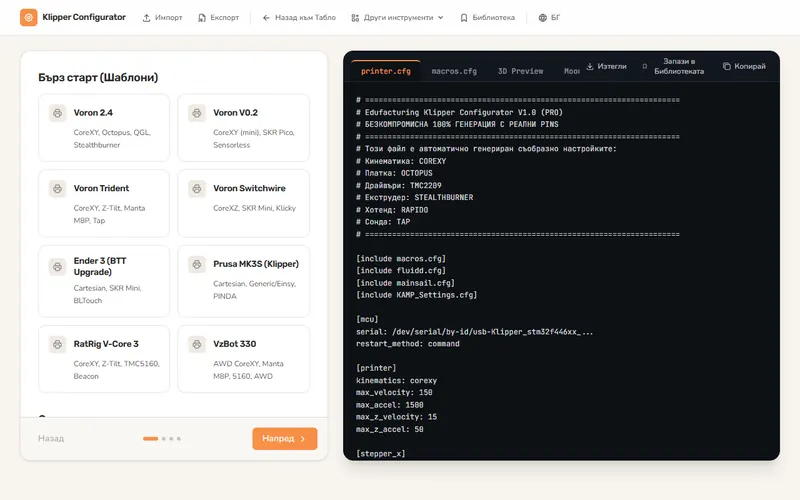This screenshot has height=500, width=800.
Task: Open the partially hidden Moo tab
Action: tap(571, 71)
